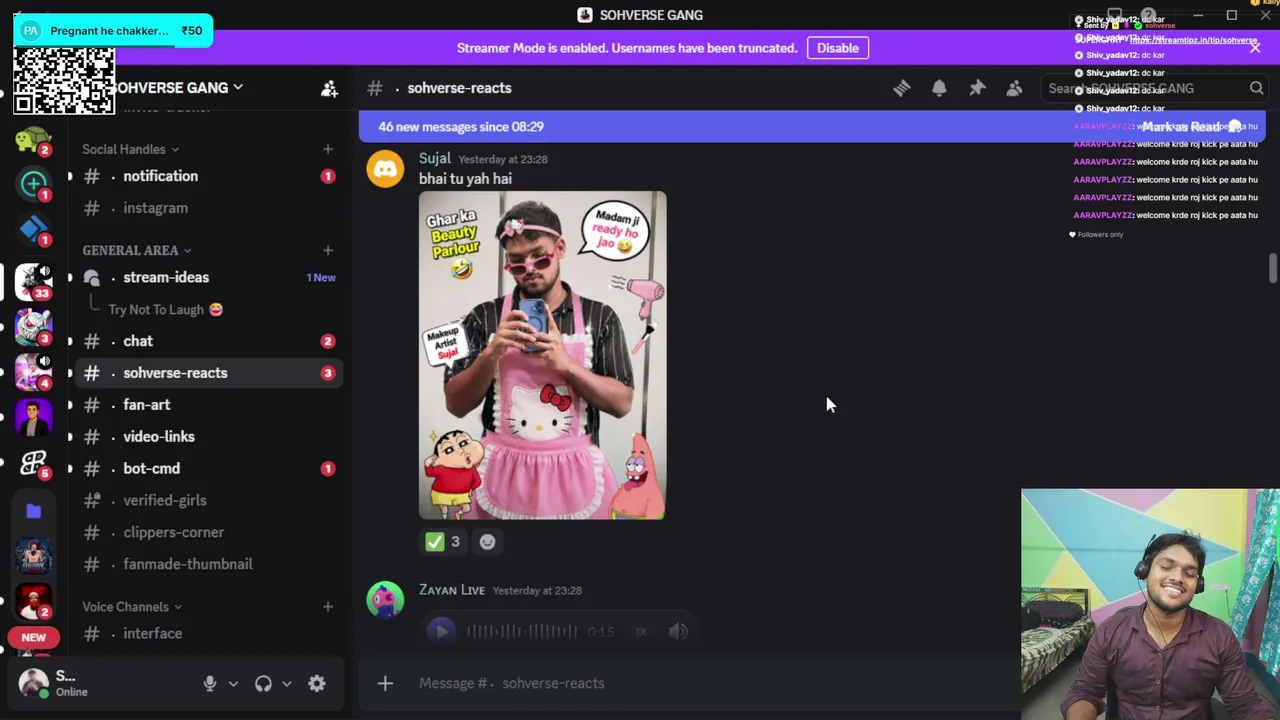Open the server icon with badge 4
The width and height of the screenshot is (1280, 720).
tap(33, 371)
